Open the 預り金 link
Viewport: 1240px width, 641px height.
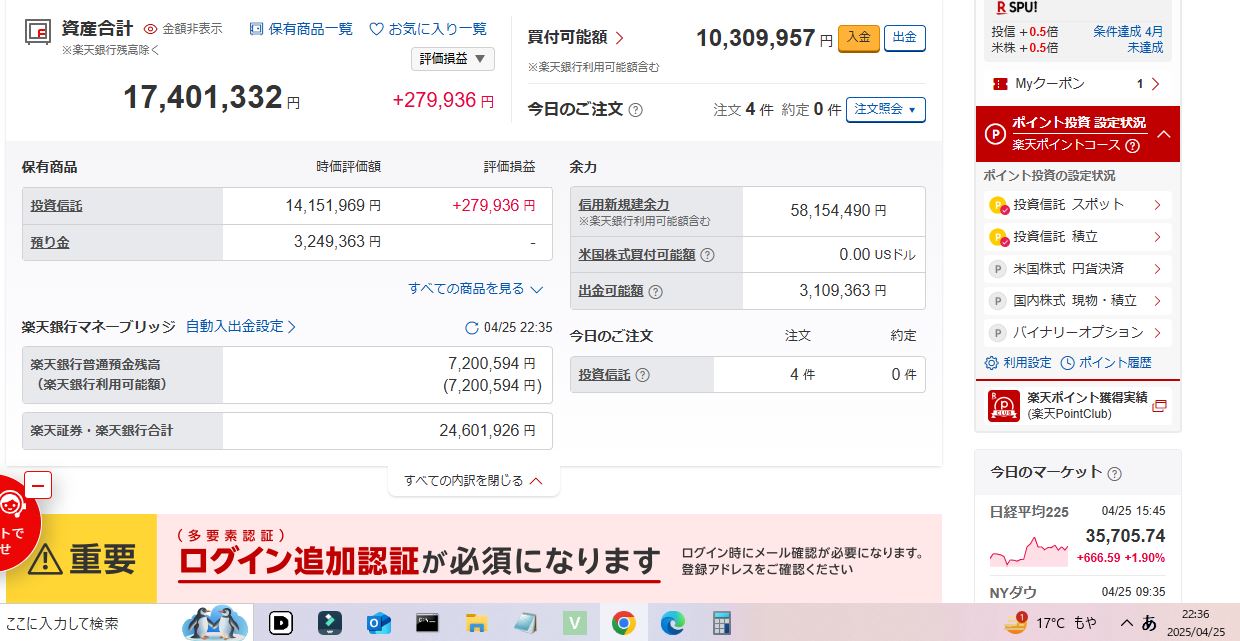(x=50, y=242)
